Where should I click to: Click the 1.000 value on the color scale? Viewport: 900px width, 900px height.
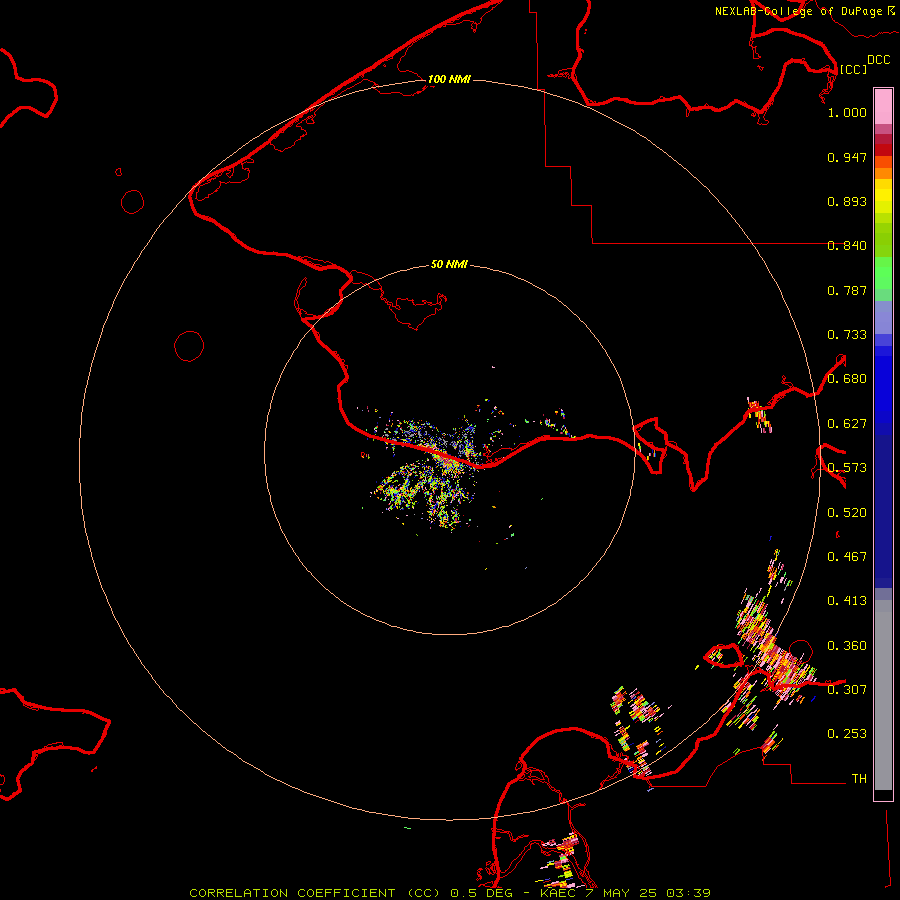click(x=847, y=112)
